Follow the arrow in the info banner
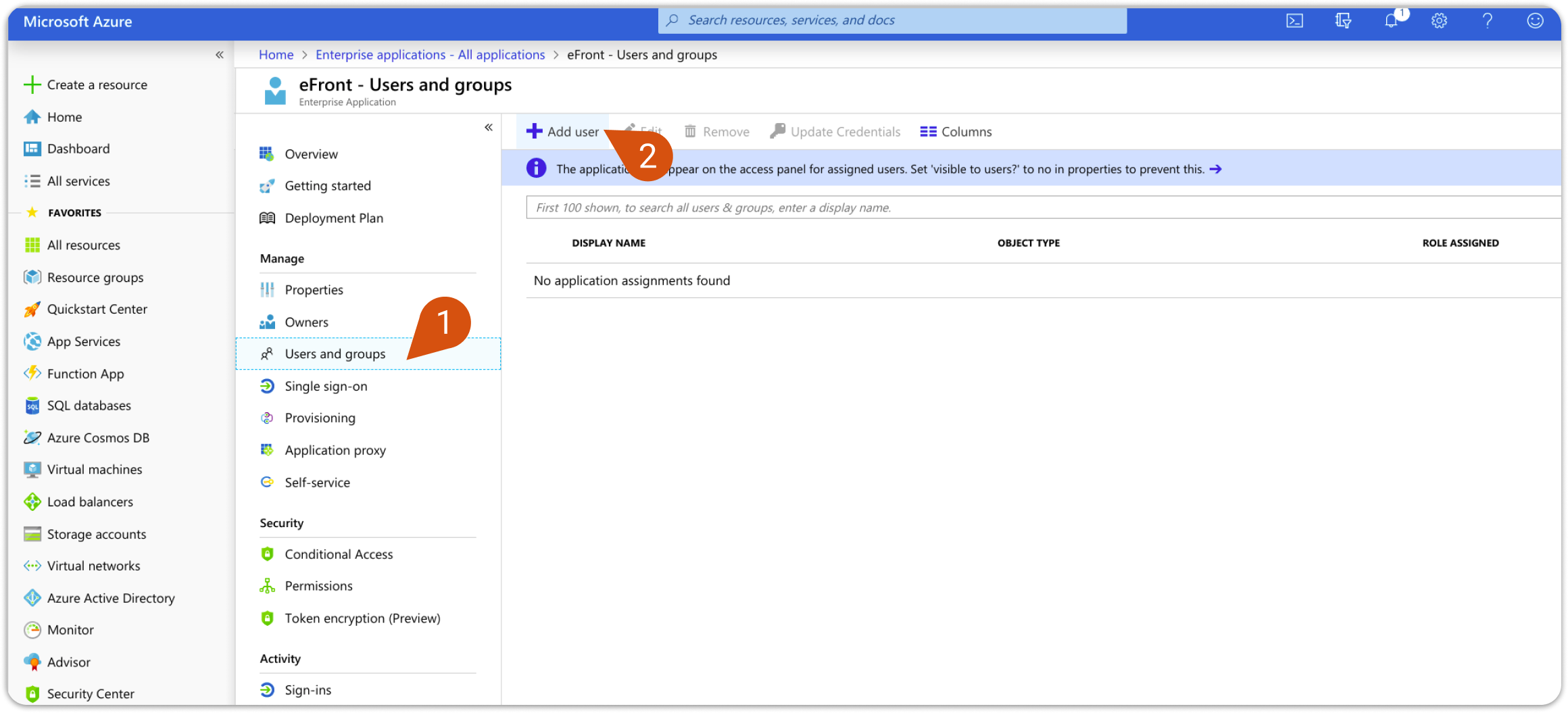Viewport: 1568px width, 713px height. pyautogui.click(x=1216, y=169)
